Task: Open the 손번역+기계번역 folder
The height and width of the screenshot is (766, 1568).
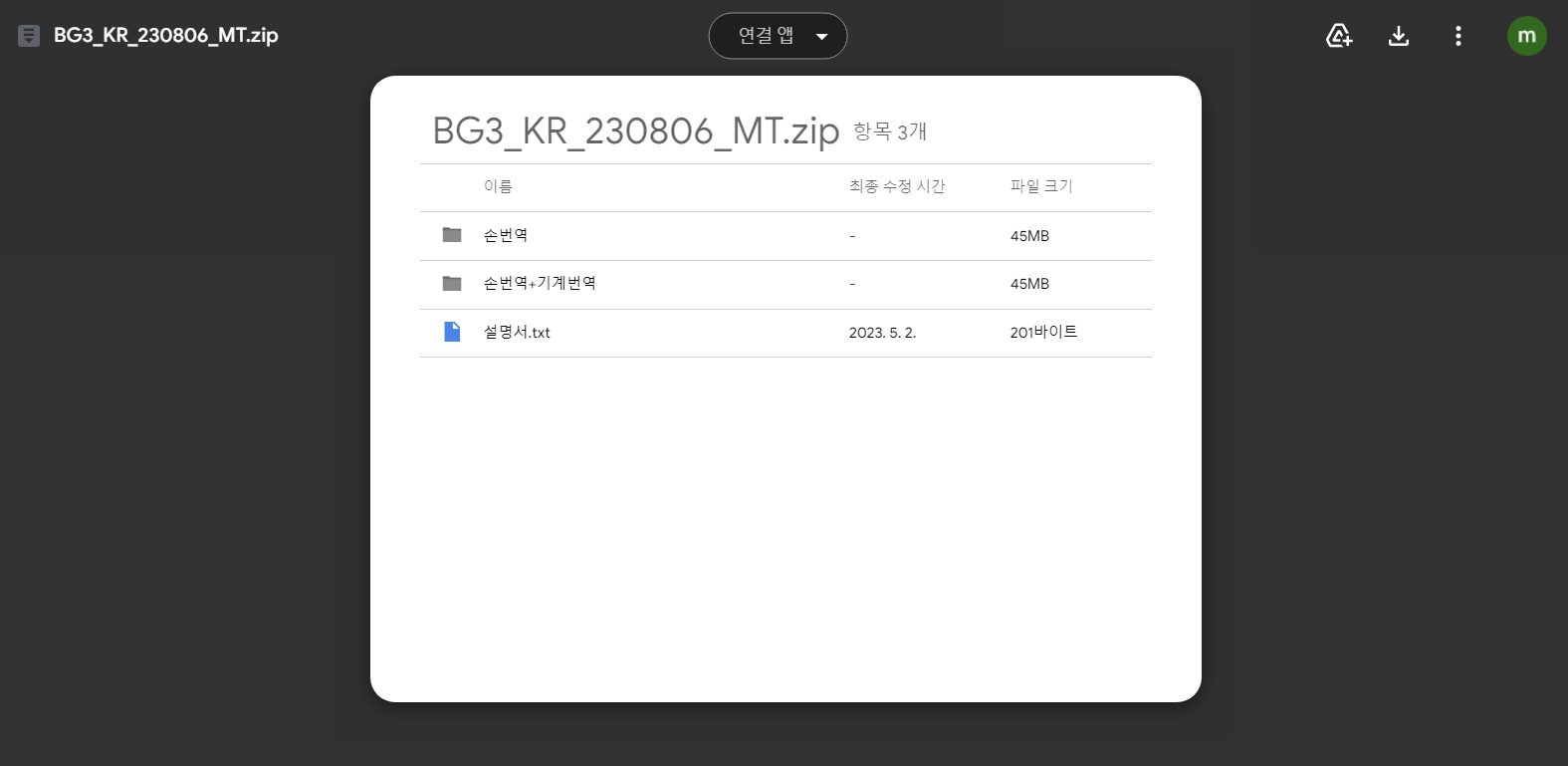Action: click(540, 284)
